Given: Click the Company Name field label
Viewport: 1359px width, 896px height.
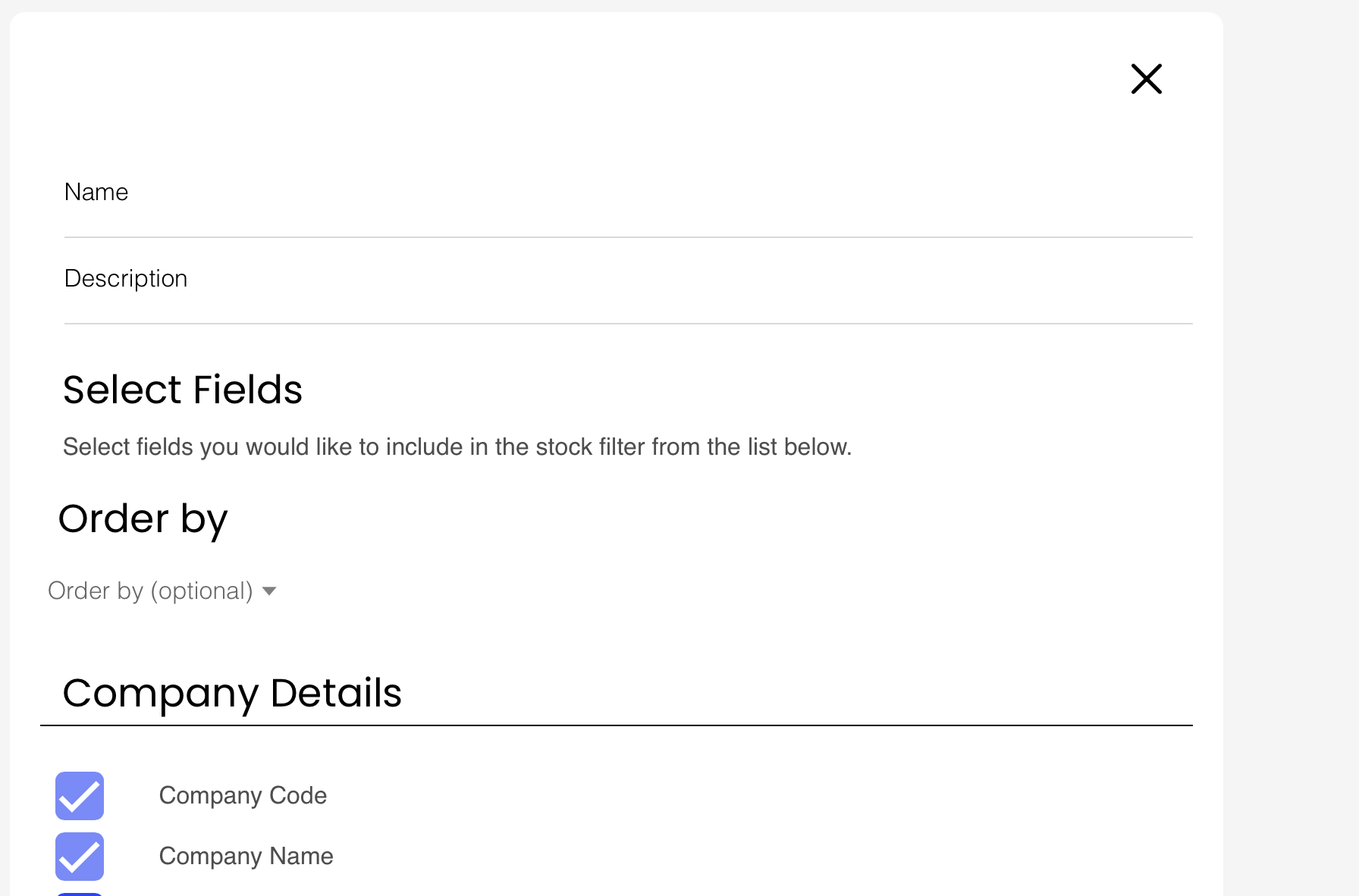Looking at the screenshot, I should pyautogui.click(x=246, y=856).
